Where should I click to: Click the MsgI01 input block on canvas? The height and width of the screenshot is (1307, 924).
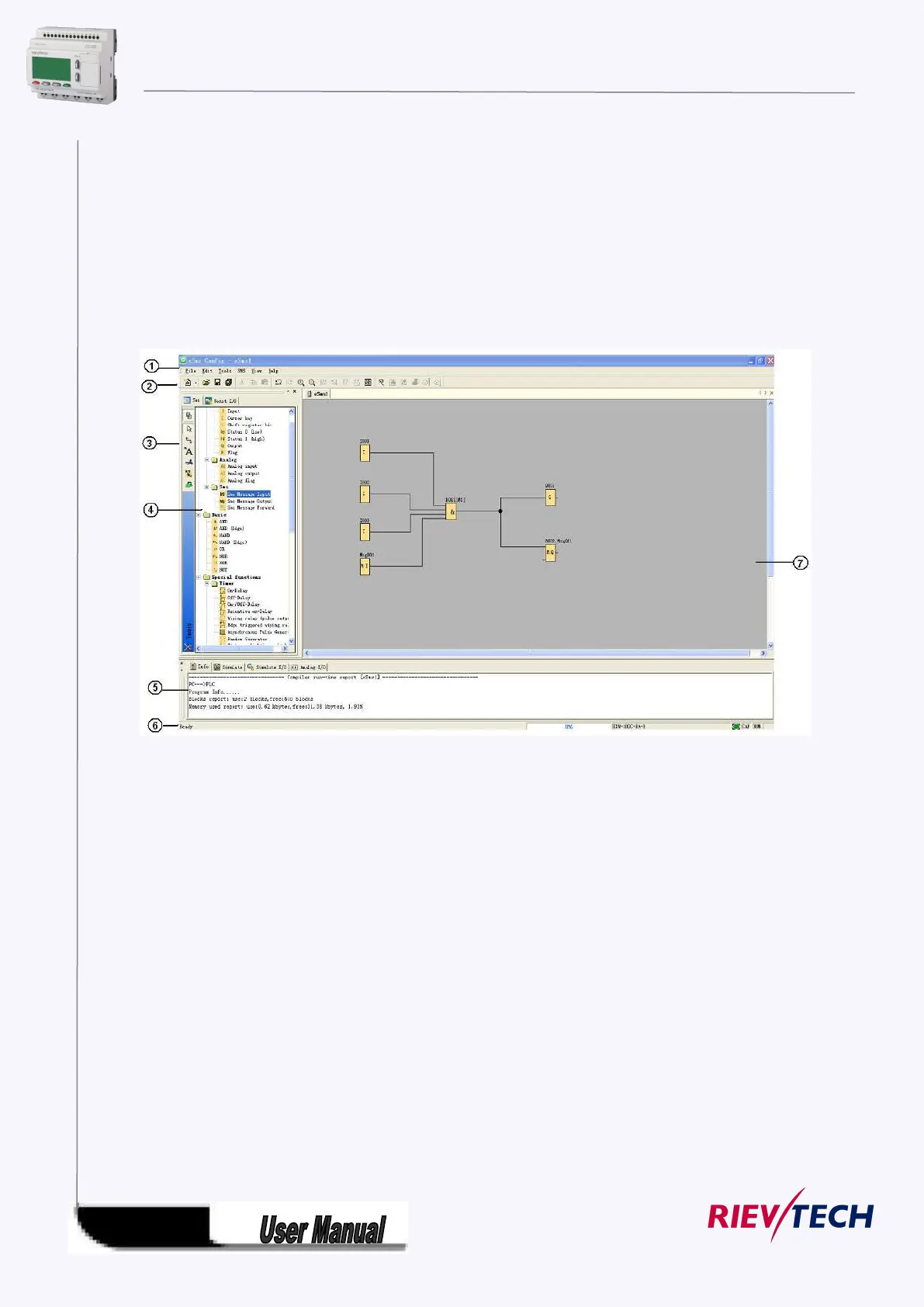click(365, 566)
